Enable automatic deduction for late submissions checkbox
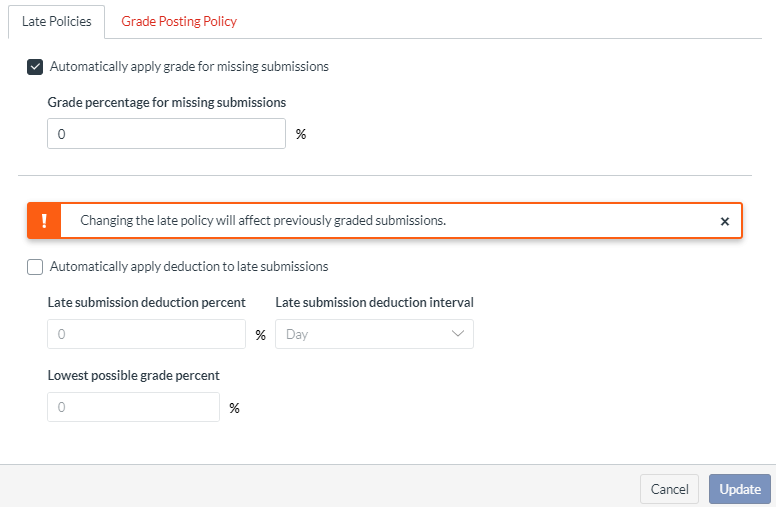The height and width of the screenshot is (507, 776). 35,267
